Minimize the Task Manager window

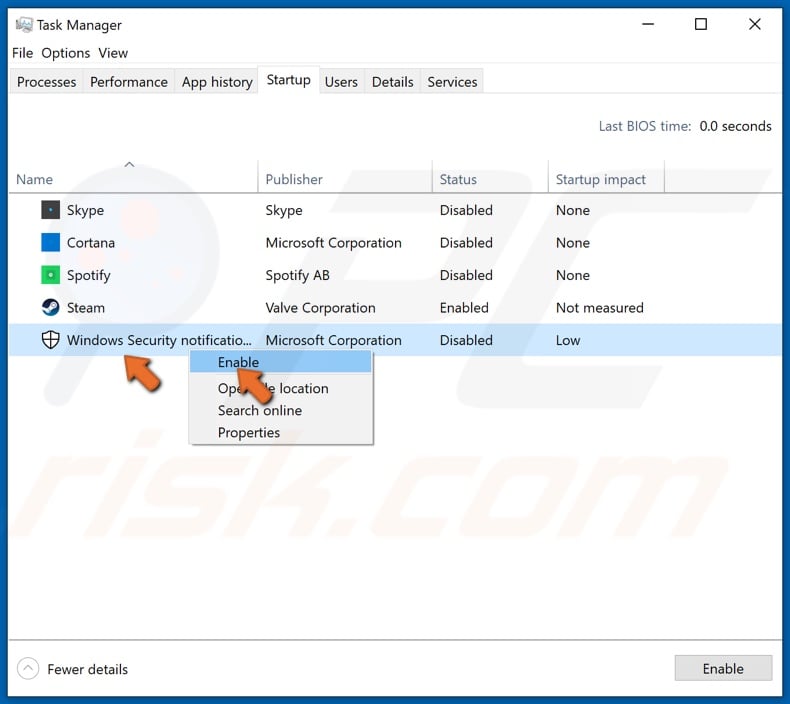[x=648, y=24]
